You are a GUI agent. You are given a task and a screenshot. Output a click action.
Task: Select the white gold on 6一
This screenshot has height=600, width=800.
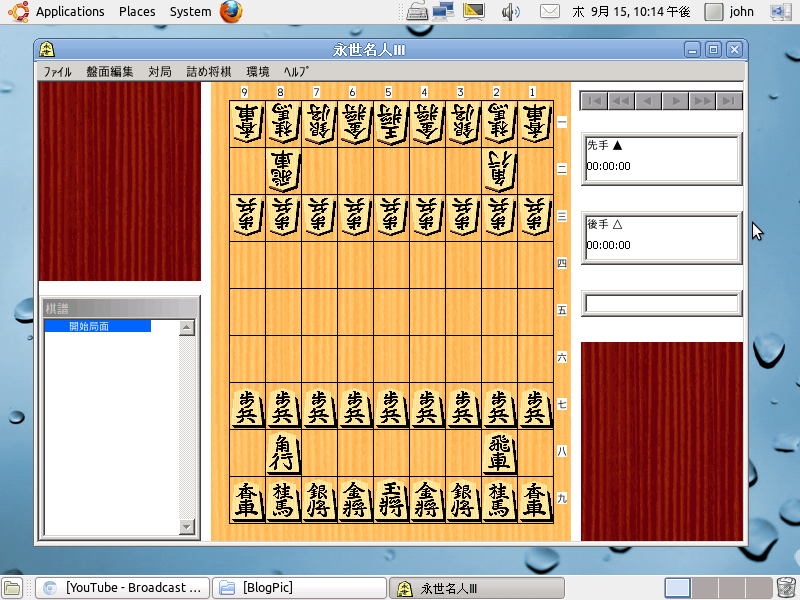click(355, 124)
